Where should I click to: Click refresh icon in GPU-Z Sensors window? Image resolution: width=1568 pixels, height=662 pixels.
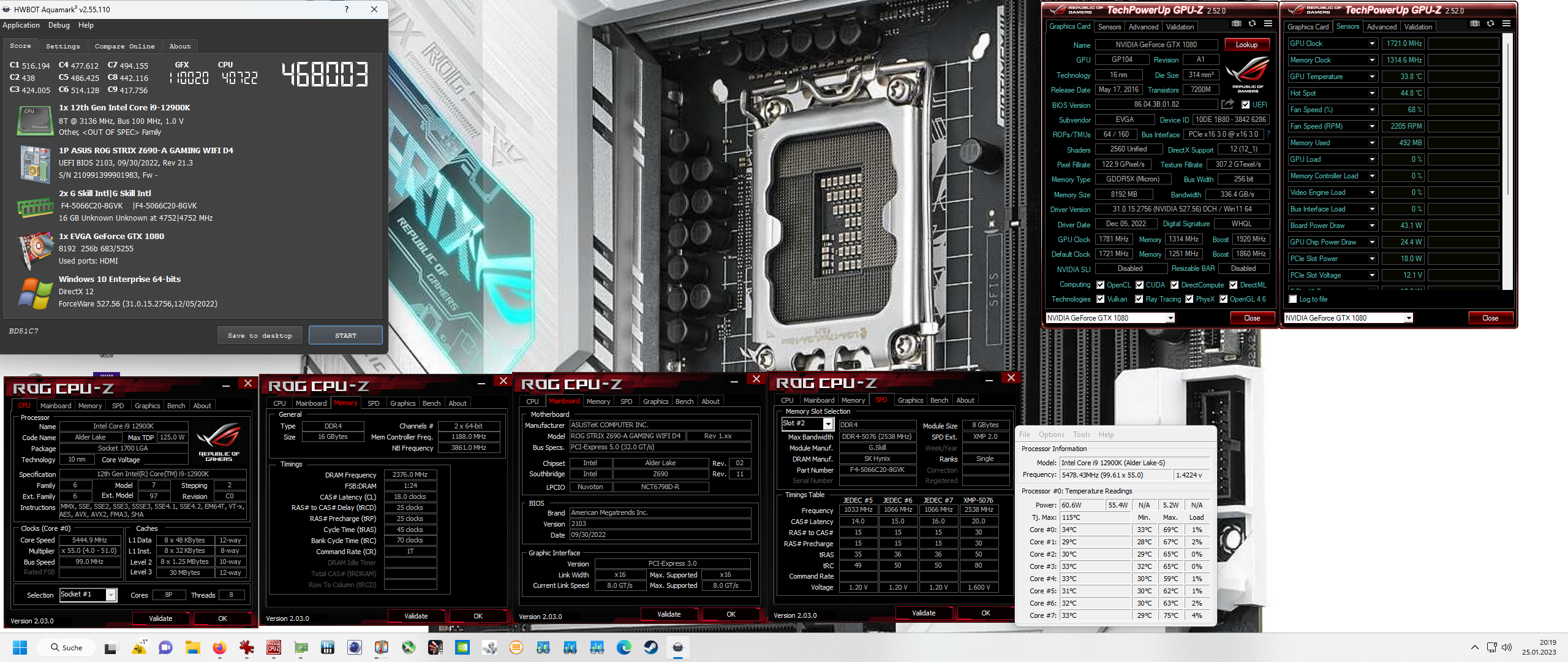pos(1491,24)
